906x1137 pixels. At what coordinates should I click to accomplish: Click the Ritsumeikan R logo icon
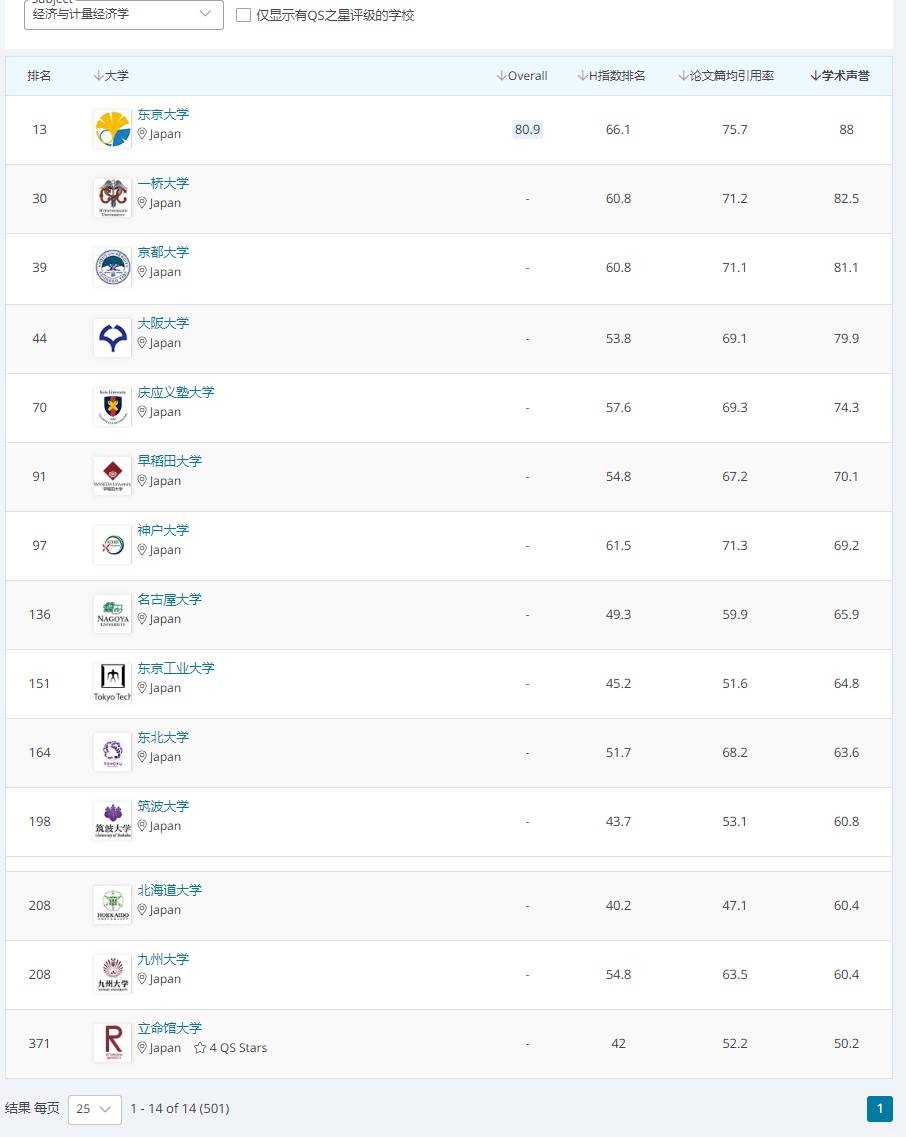coord(112,1043)
